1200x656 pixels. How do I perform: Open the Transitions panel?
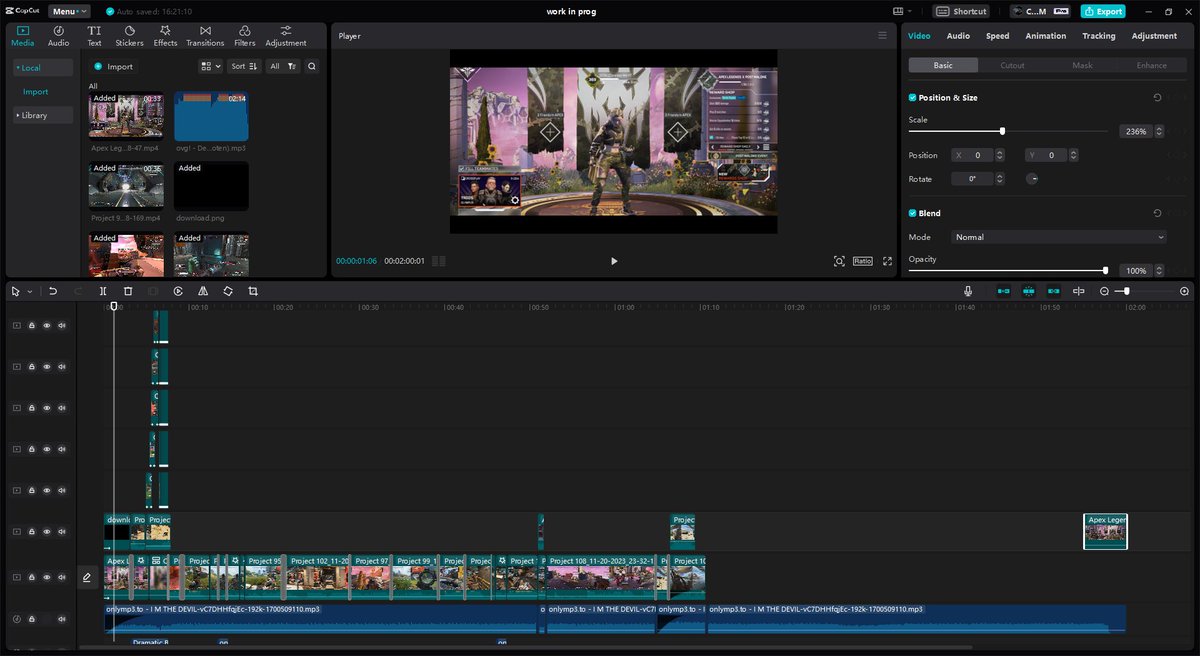[x=205, y=36]
